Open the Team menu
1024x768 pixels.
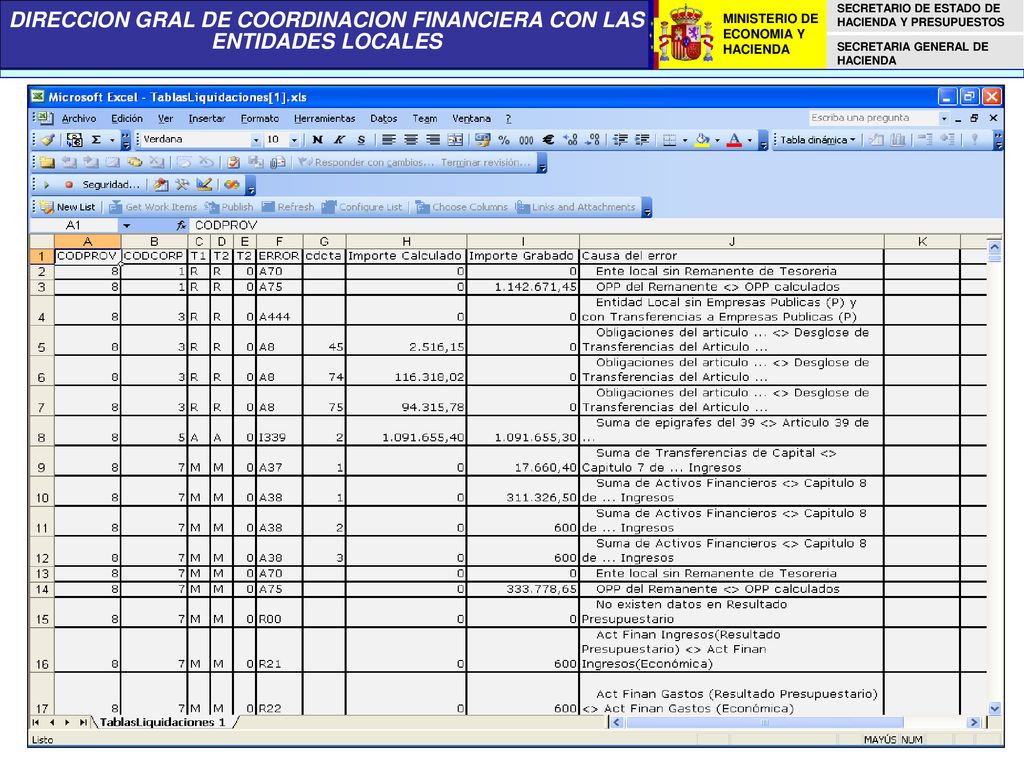click(x=424, y=118)
